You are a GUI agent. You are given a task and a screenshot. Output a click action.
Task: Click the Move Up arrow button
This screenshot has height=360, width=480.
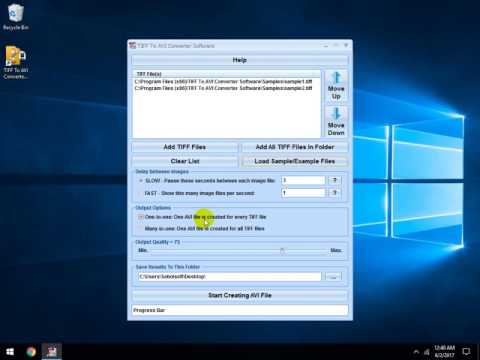pos(336,86)
